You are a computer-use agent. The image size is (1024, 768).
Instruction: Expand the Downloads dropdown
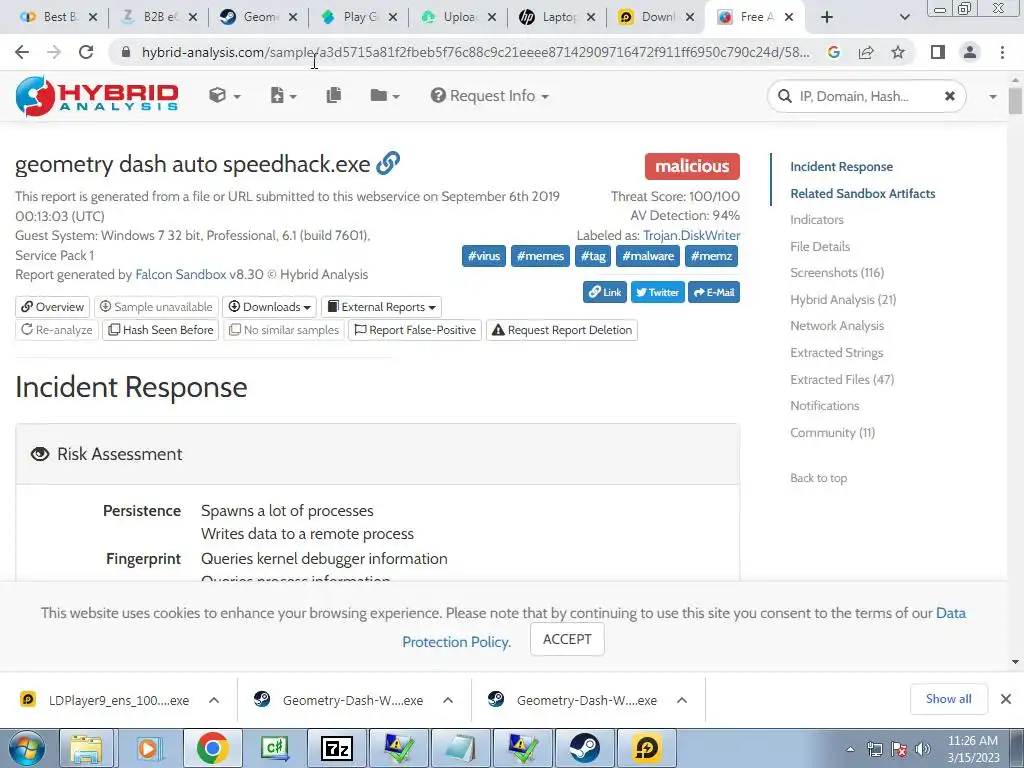(x=269, y=307)
